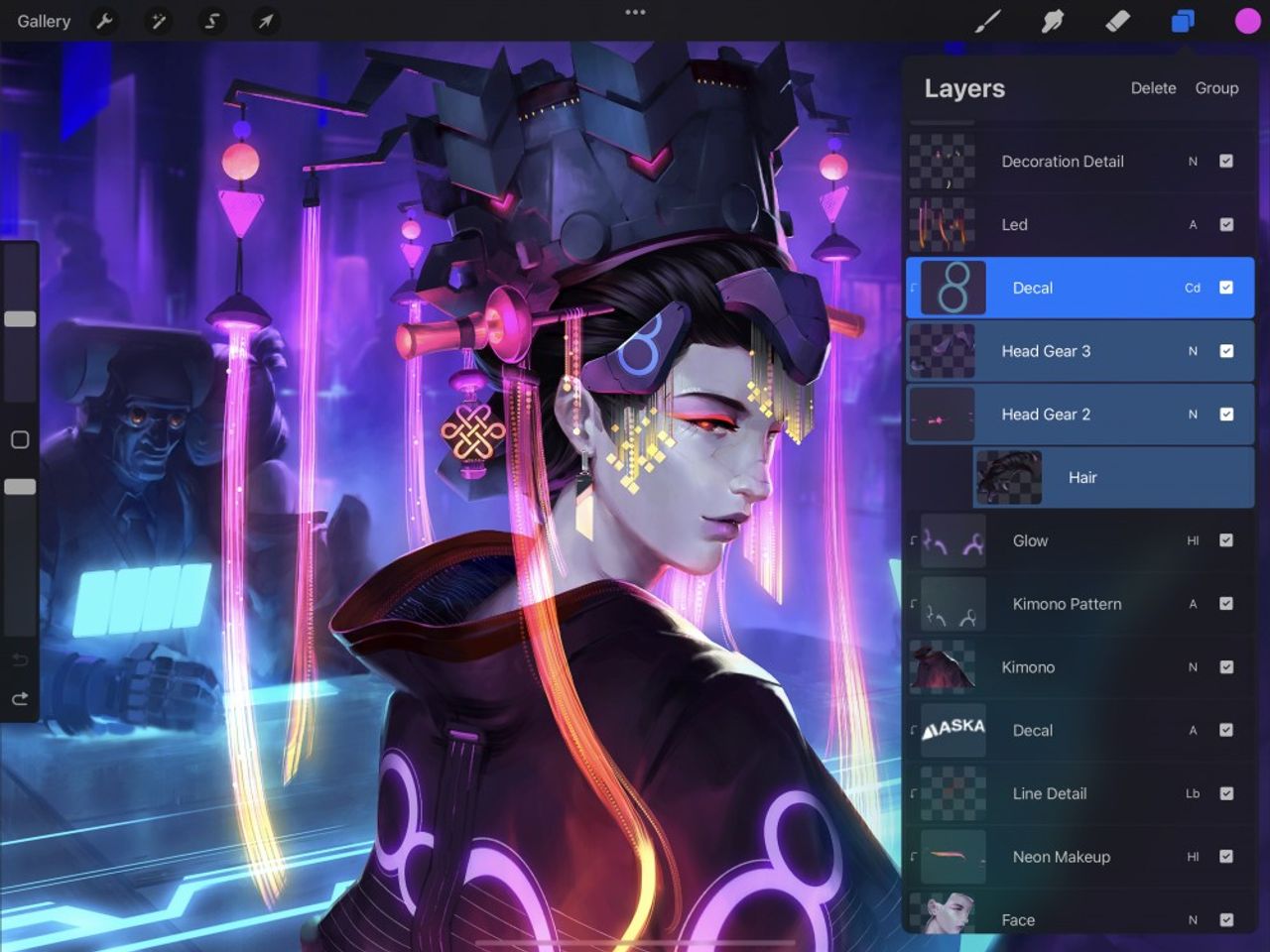Tap the MASKA Decal layer thumbnail
The height and width of the screenshot is (952, 1270).
point(953,731)
